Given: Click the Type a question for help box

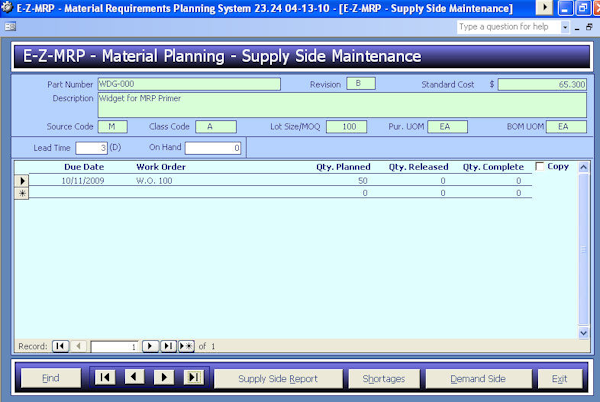Looking at the screenshot, I should pyautogui.click(x=509, y=27).
